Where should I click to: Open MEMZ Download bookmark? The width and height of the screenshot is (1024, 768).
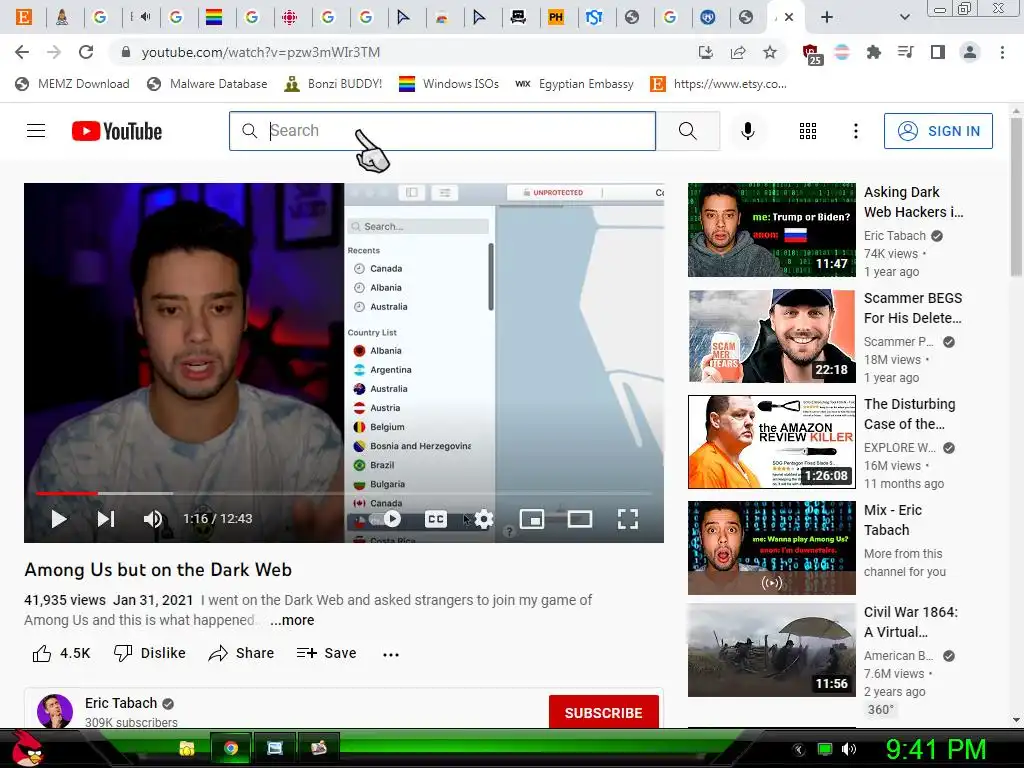[72, 84]
